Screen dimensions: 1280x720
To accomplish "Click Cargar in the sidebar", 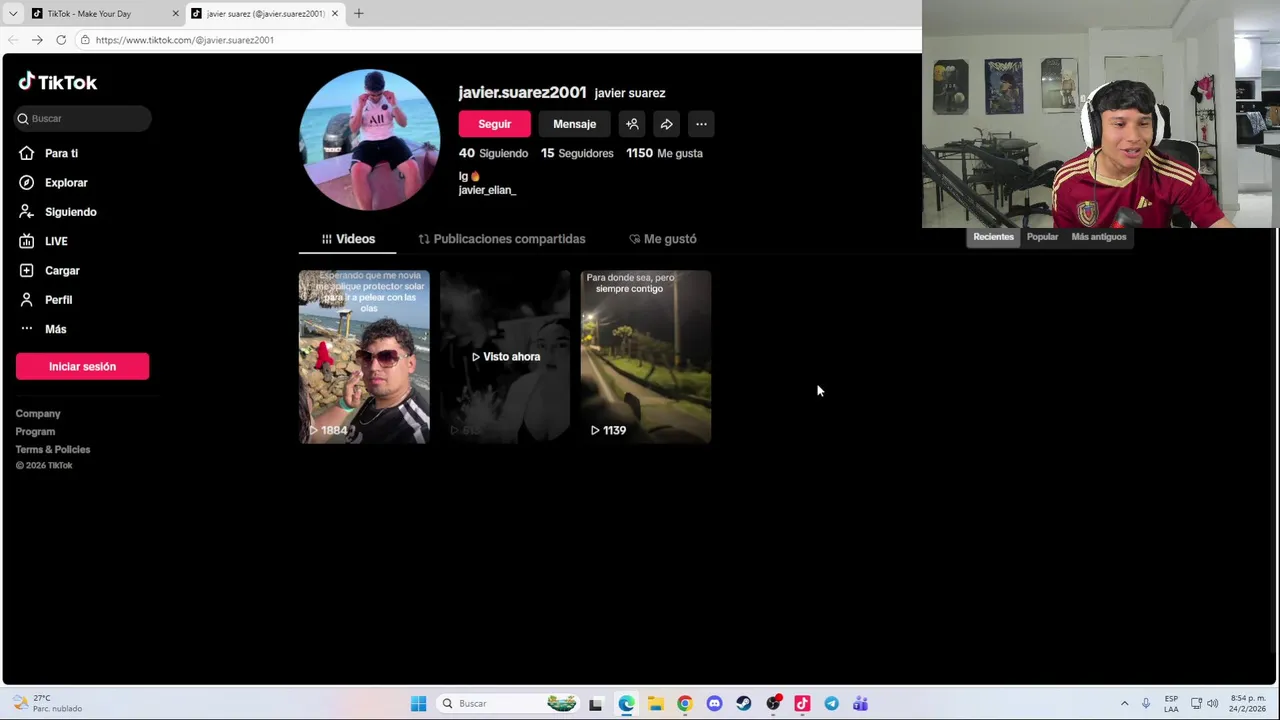I will tap(62, 270).
